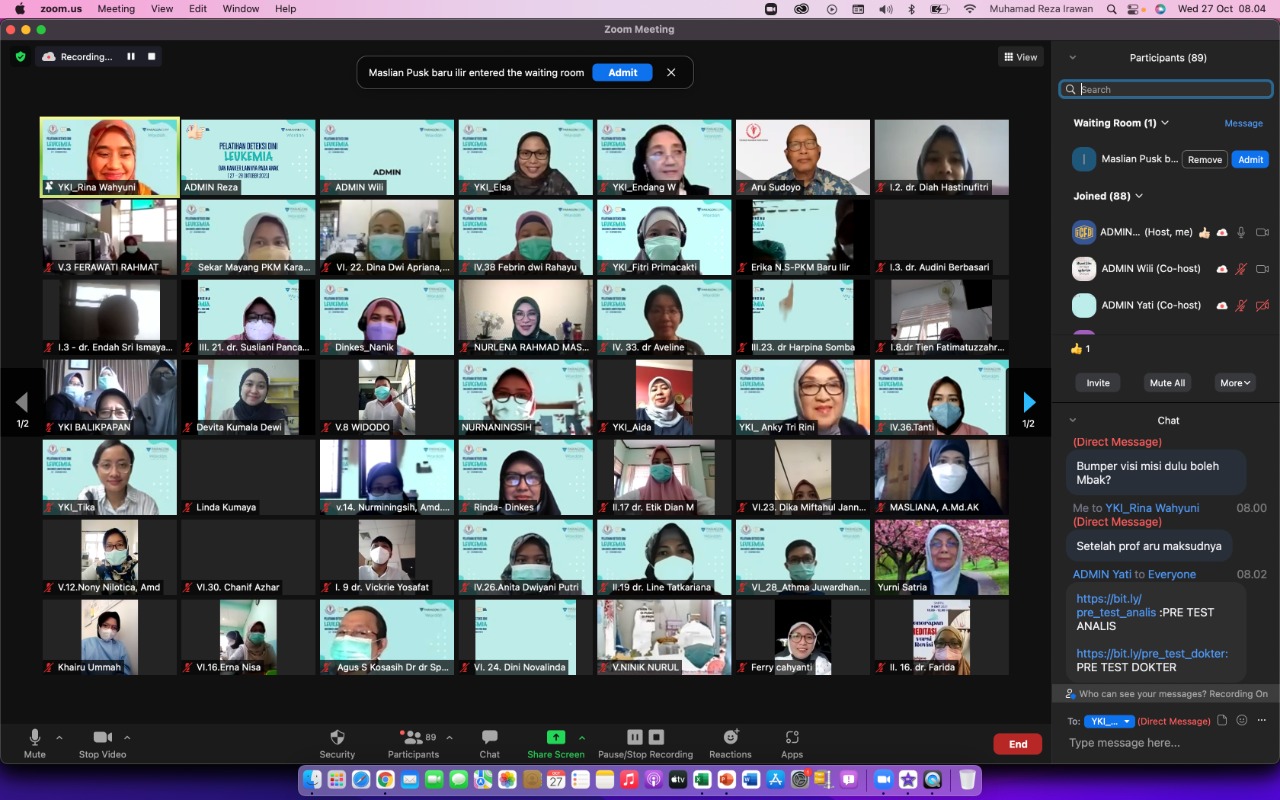This screenshot has height=800, width=1280.
Task: Go to next page of video gallery
Action: click(1029, 403)
